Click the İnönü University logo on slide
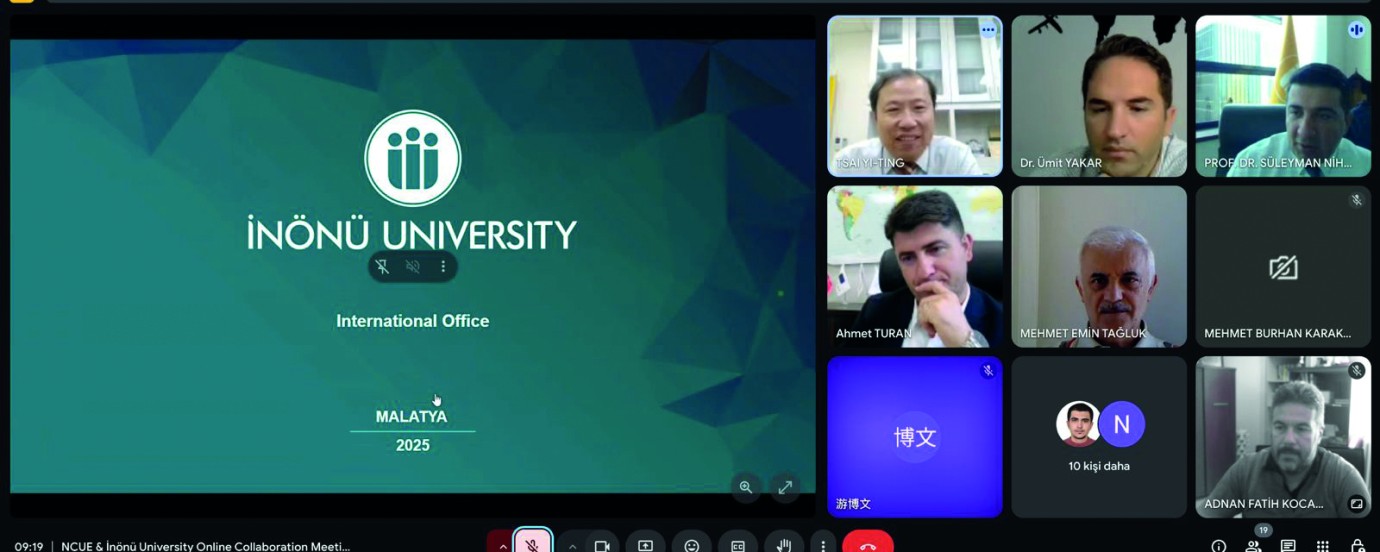Screen dimensions: 1380x552 [413, 158]
